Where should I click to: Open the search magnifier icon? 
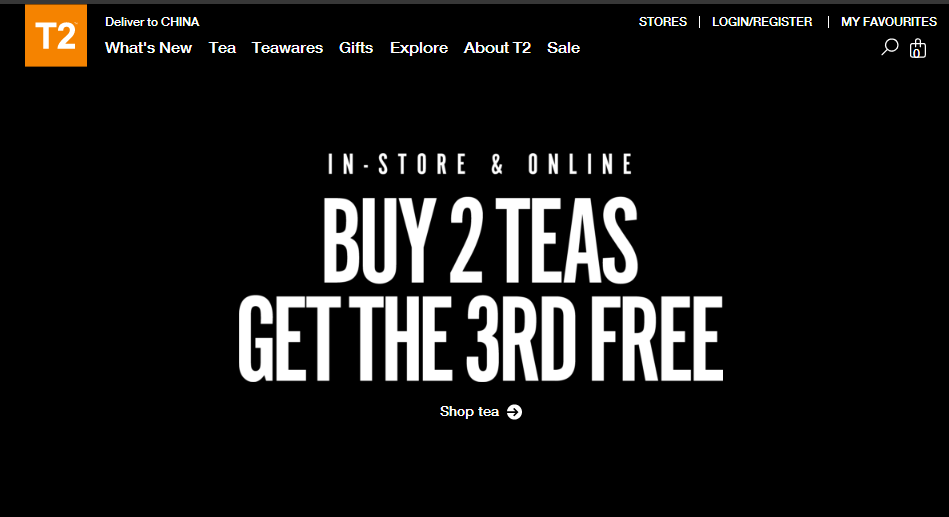click(x=890, y=47)
